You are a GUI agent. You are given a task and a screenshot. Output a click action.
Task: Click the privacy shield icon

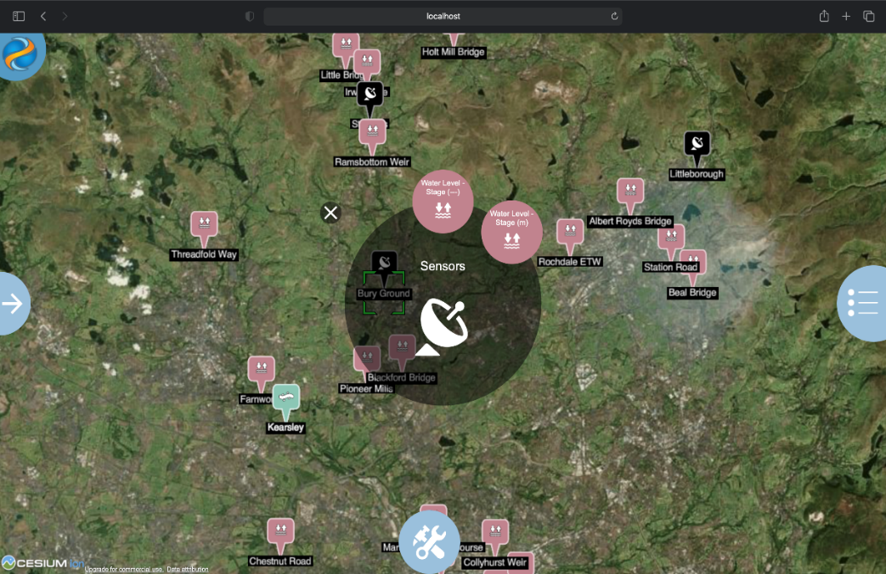[250, 16]
